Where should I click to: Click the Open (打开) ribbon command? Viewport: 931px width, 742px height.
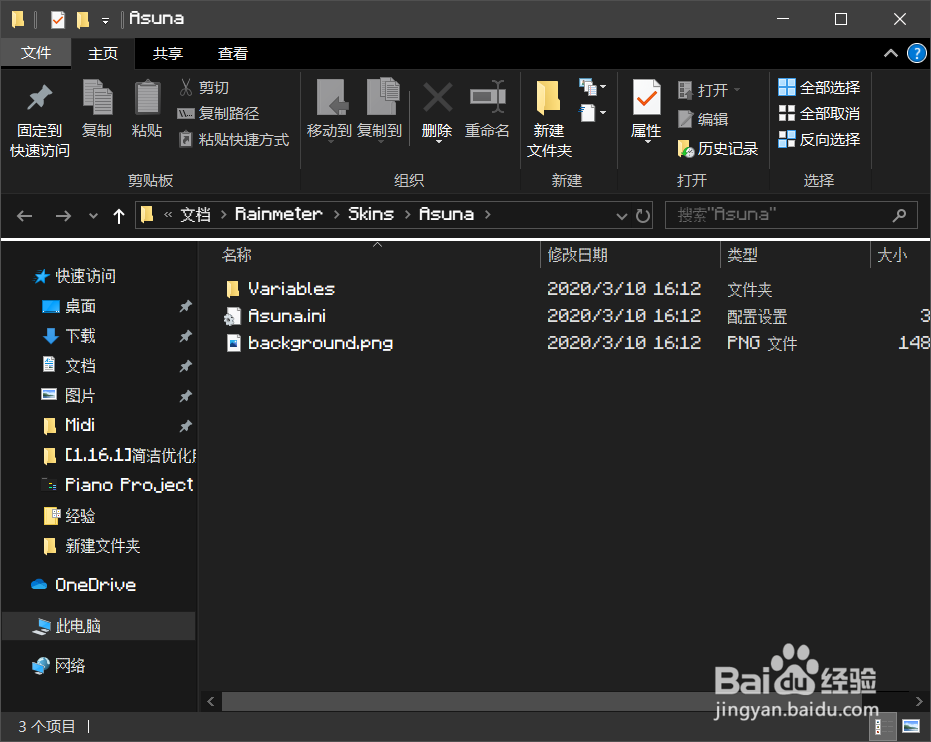coord(708,90)
